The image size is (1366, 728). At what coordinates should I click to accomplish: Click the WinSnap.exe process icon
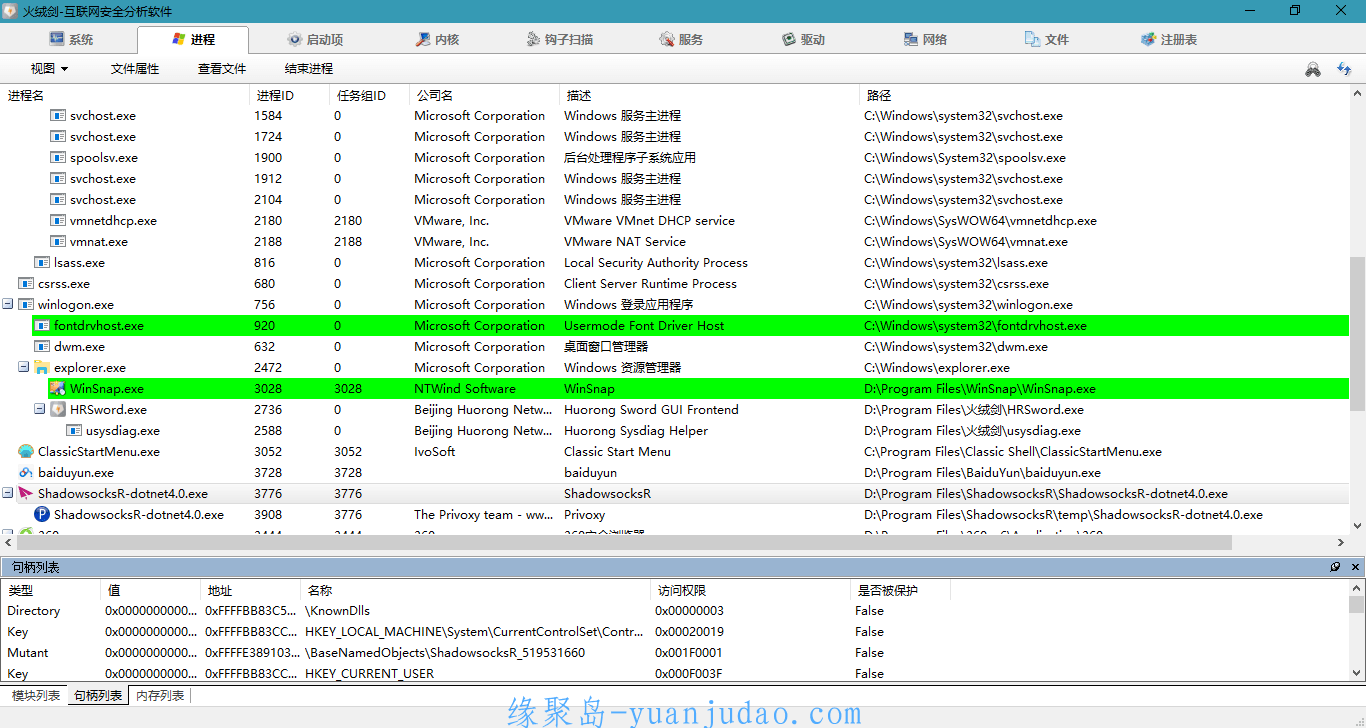[58, 388]
